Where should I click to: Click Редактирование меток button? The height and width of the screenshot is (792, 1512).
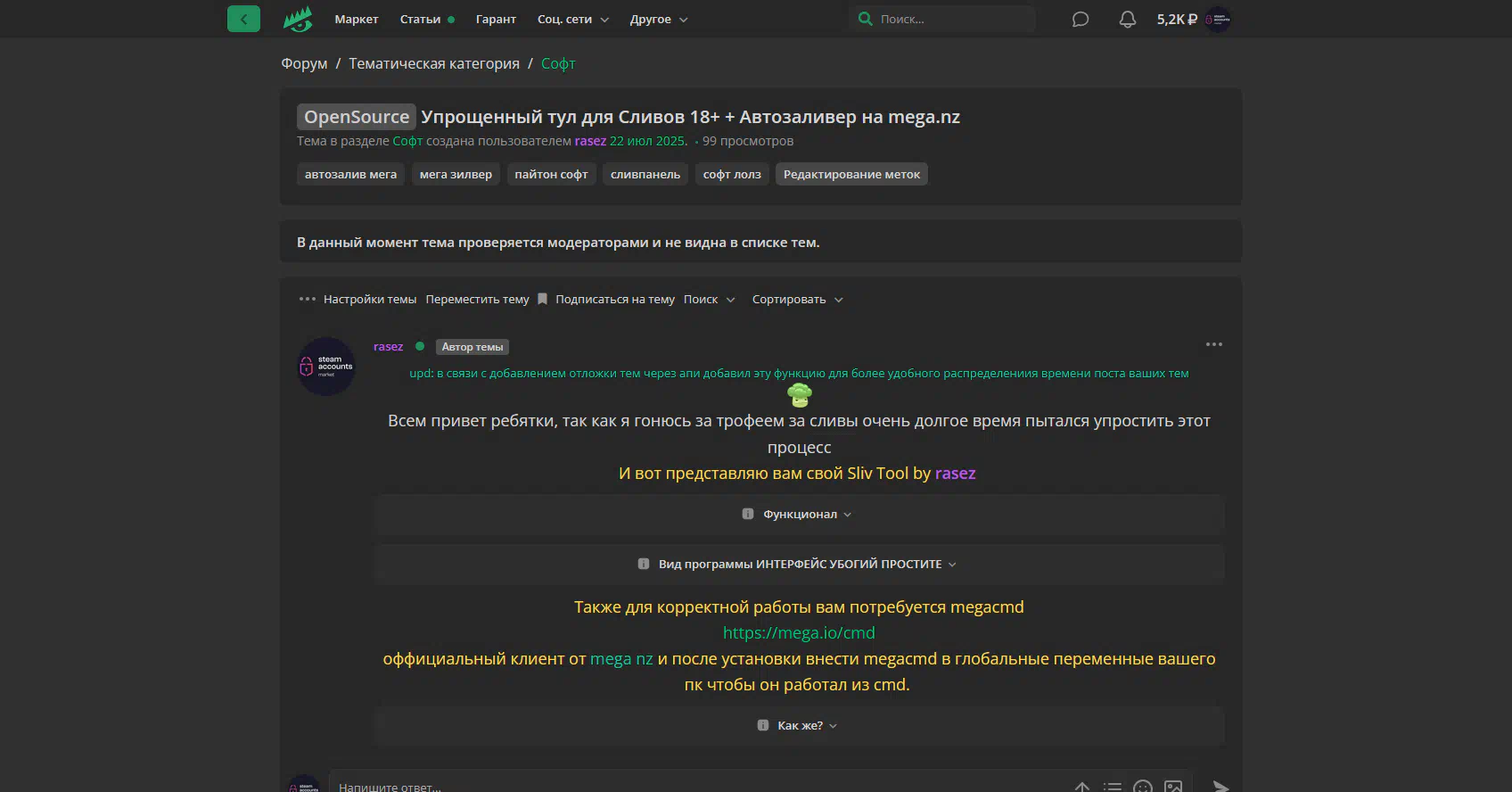851,174
